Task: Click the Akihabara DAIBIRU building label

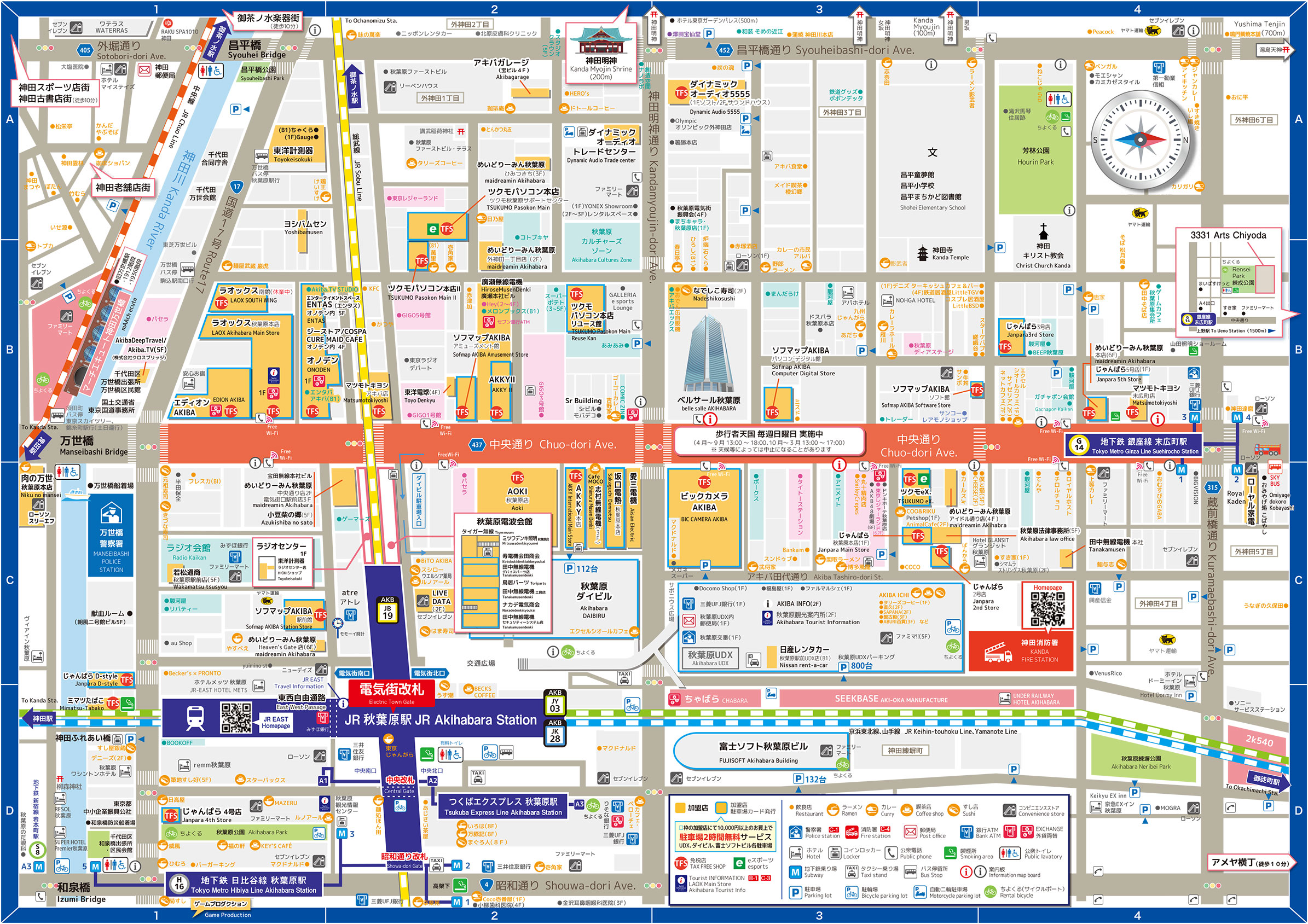Action: pos(594,600)
